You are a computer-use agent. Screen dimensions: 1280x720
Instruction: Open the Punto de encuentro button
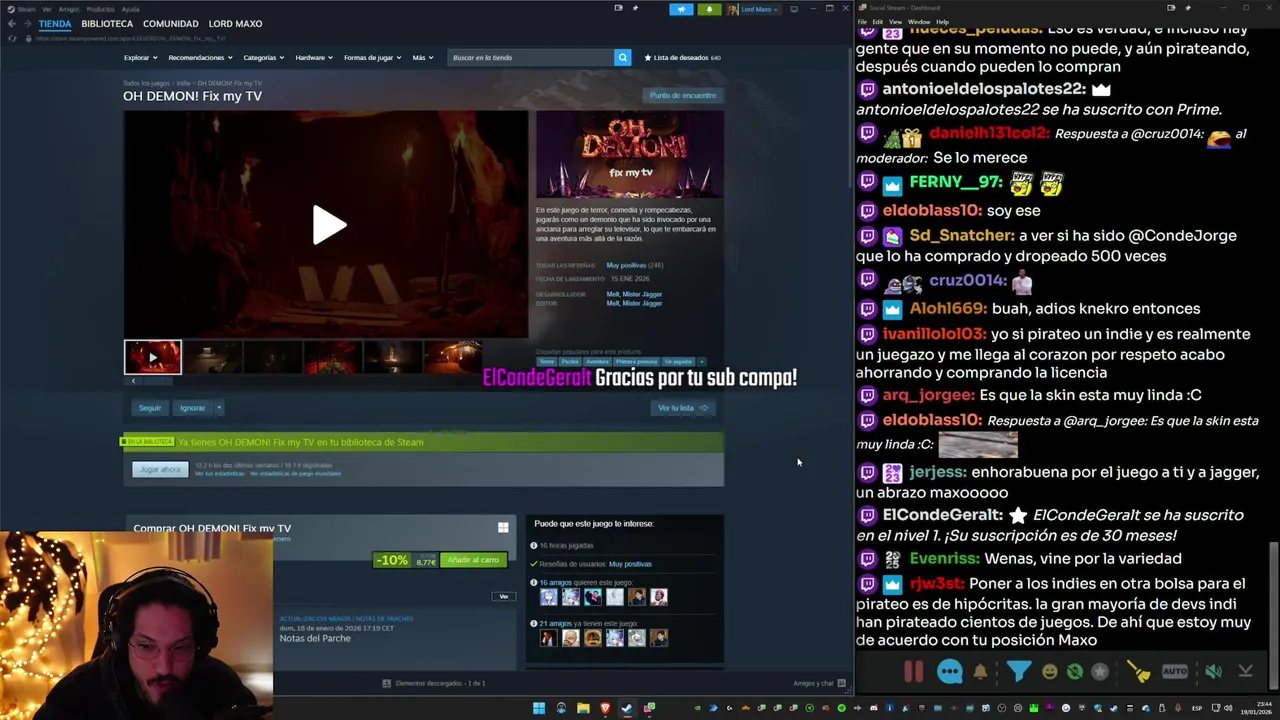click(x=683, y=95)
